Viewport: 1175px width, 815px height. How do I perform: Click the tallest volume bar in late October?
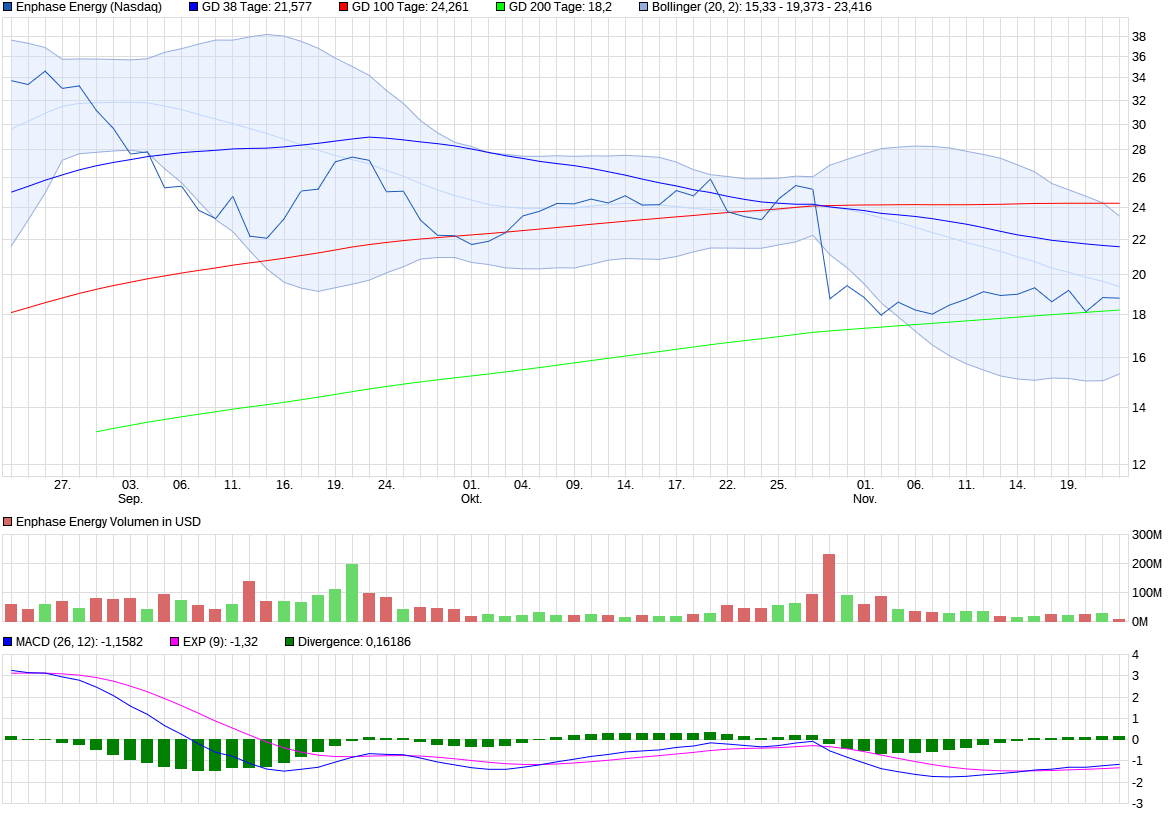click(x=829, y=585)
